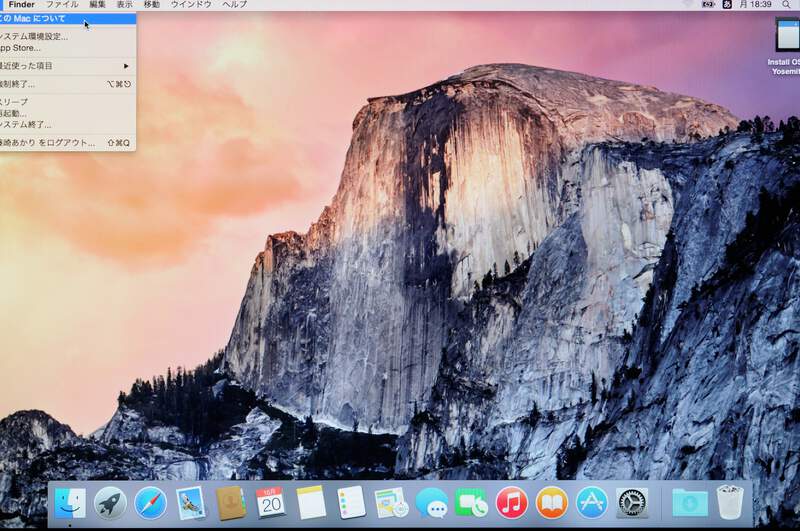Open Launchpad rocket icon in Dock
This screenshot has width=800, height=531.
pyautogui.click(x=110, y=503)
